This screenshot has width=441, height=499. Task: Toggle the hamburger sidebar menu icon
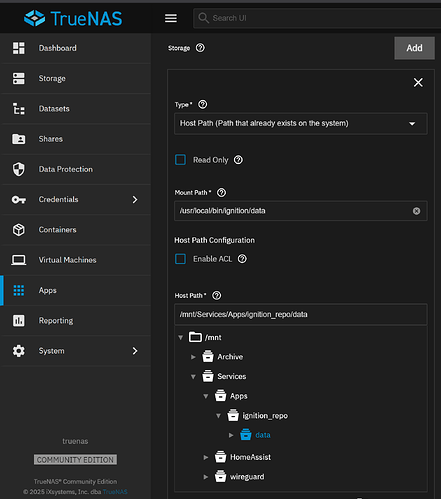(x=171, y=18)
